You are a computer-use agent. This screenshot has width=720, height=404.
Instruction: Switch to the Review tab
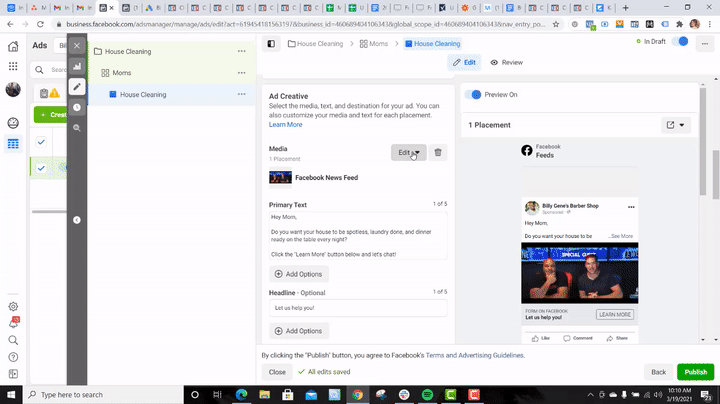(x=506, y=62)
